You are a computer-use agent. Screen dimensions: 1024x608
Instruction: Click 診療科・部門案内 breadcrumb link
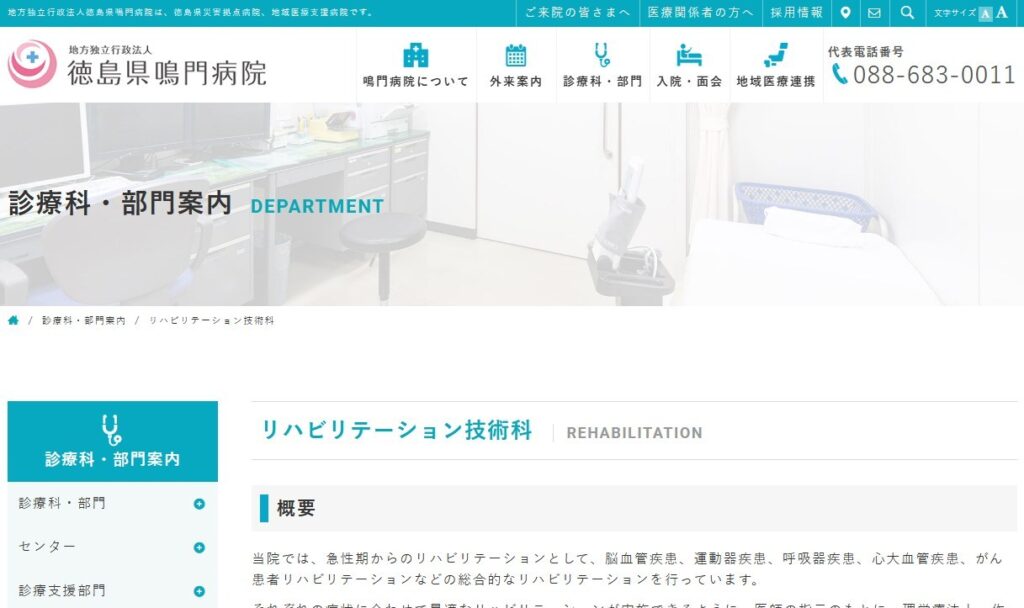[84, 321]
